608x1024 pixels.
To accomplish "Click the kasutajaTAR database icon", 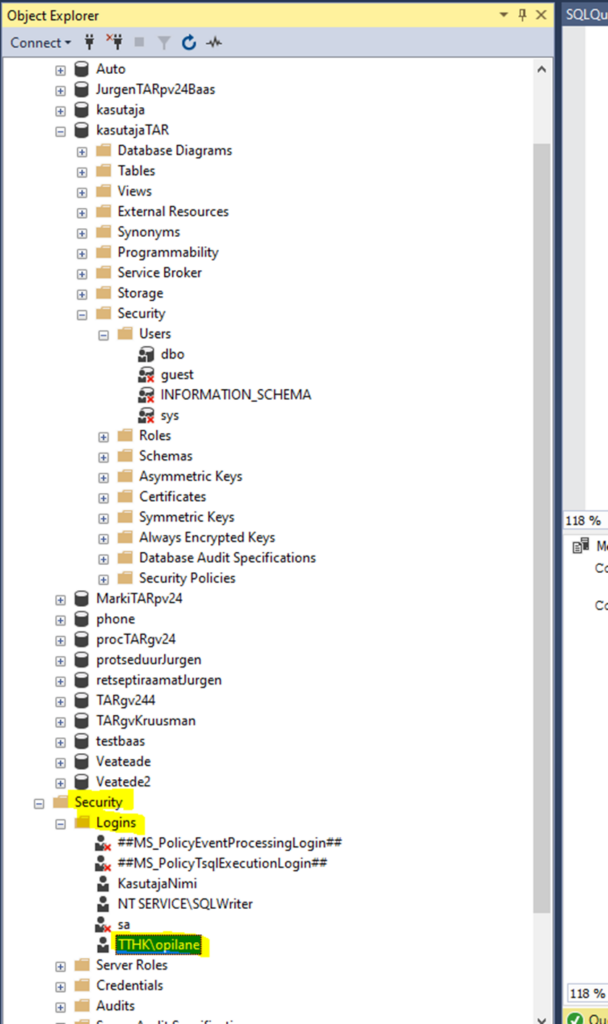I will (82, 130).
